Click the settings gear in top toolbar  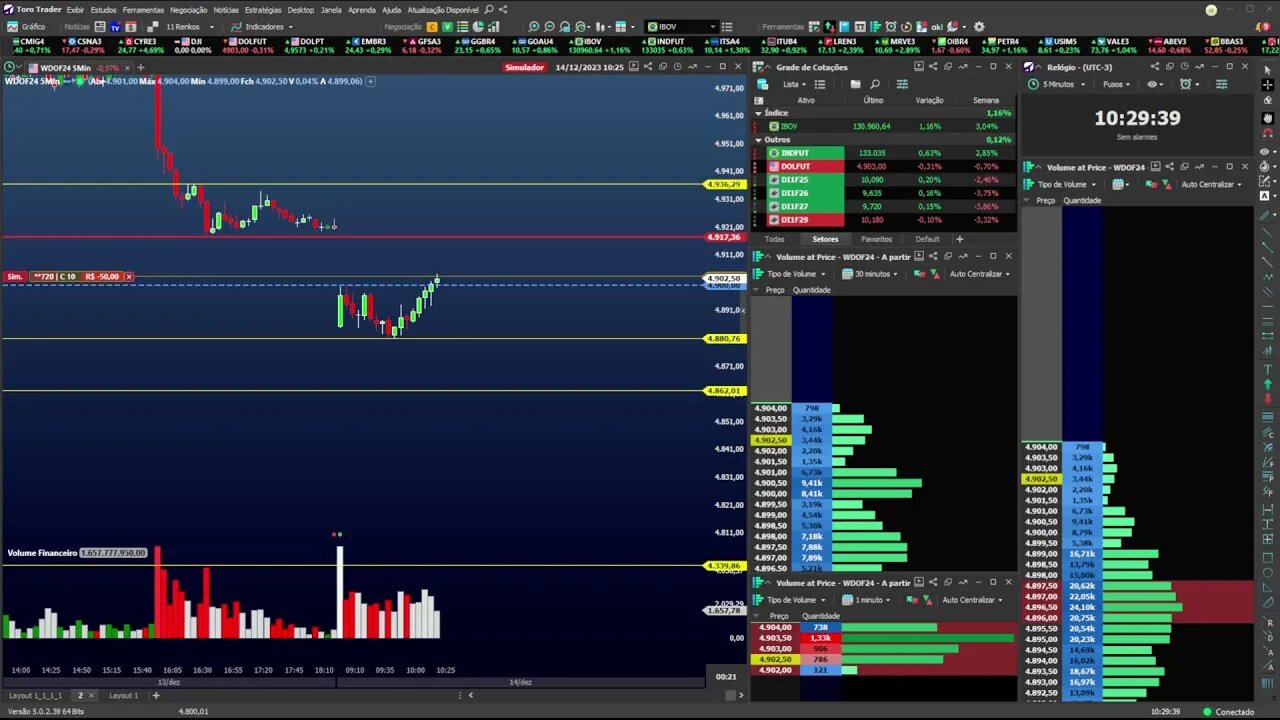[x=979, y=26]
